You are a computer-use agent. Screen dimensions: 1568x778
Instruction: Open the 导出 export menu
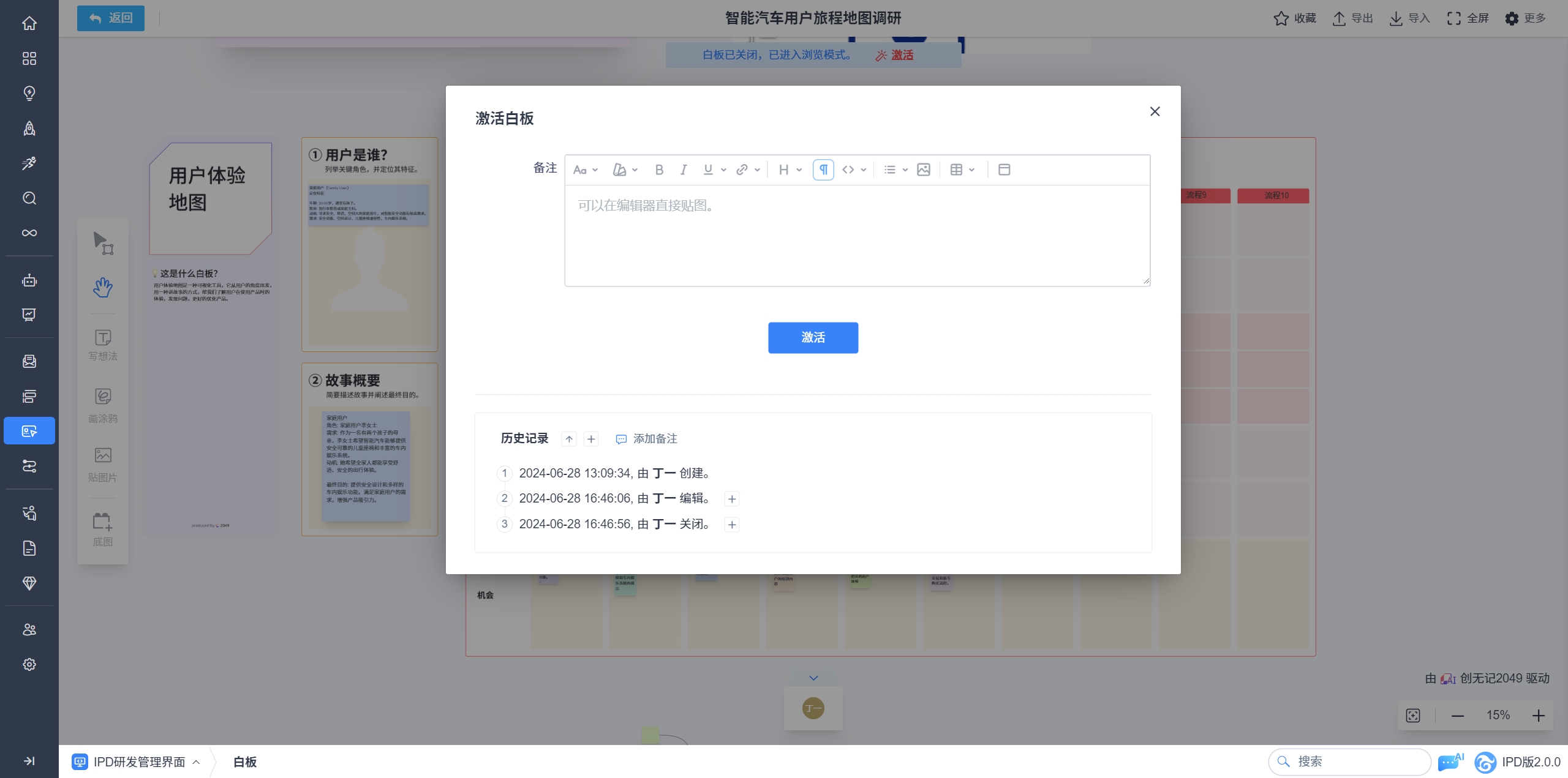pos(1353,18)
